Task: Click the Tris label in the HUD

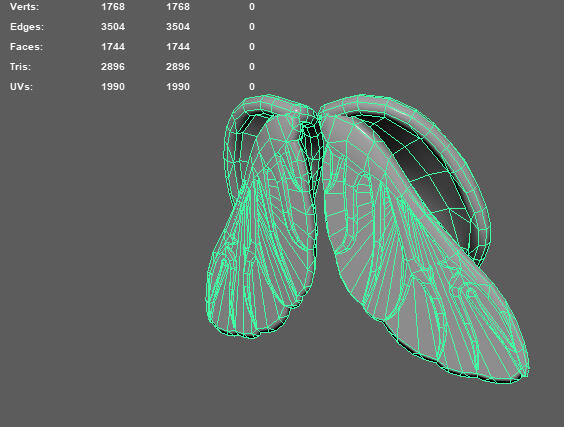Action: [21, 67]
